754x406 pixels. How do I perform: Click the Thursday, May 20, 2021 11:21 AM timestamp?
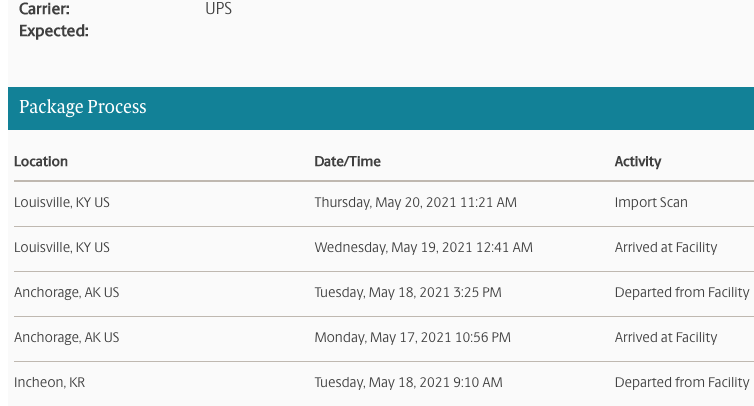[415, 202]
